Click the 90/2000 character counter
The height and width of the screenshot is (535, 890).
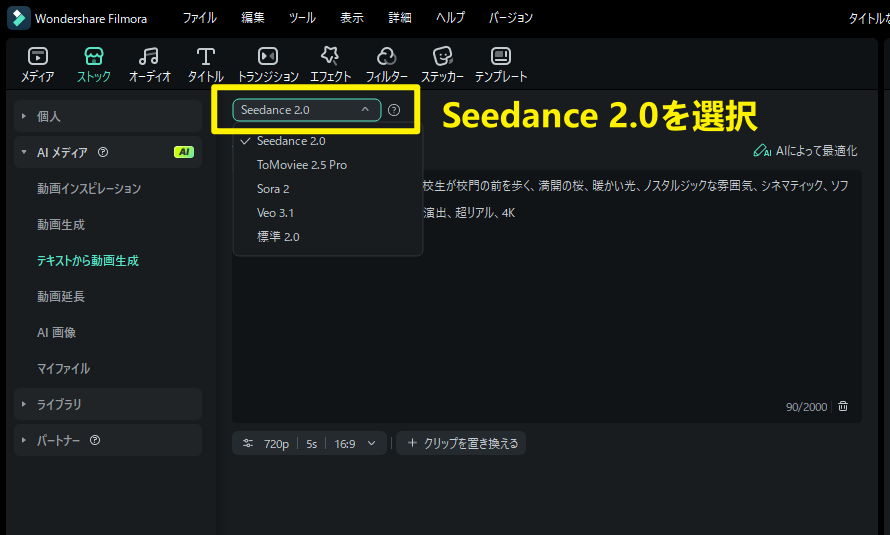806,407
